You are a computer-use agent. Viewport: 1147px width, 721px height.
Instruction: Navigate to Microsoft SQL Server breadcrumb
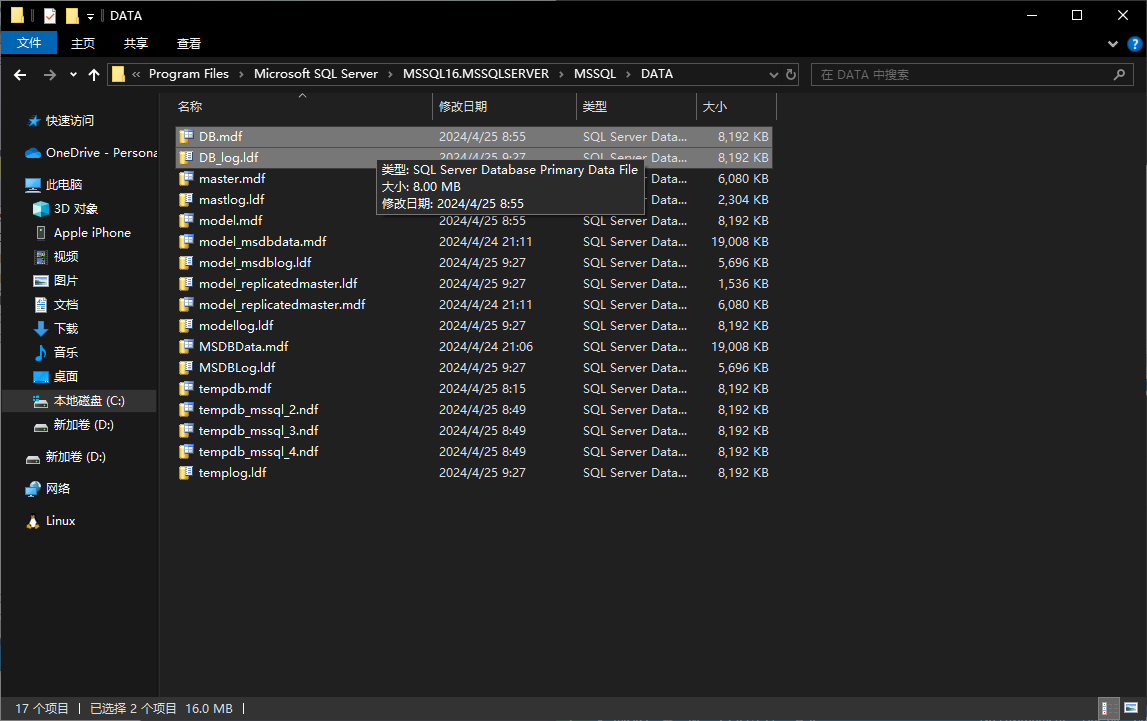[x=316, y=74]
